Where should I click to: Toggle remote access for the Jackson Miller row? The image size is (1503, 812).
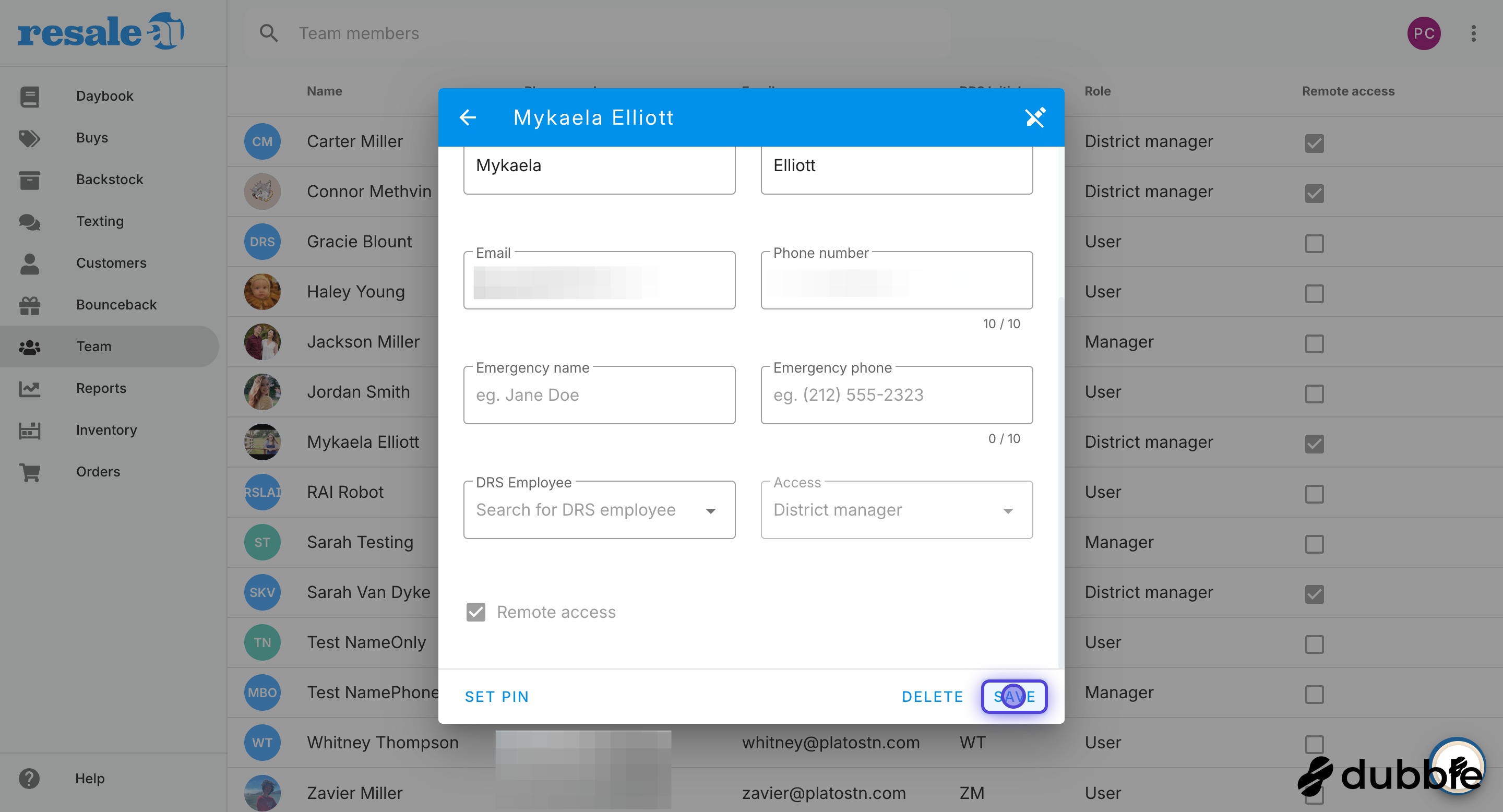(1314, 343)
